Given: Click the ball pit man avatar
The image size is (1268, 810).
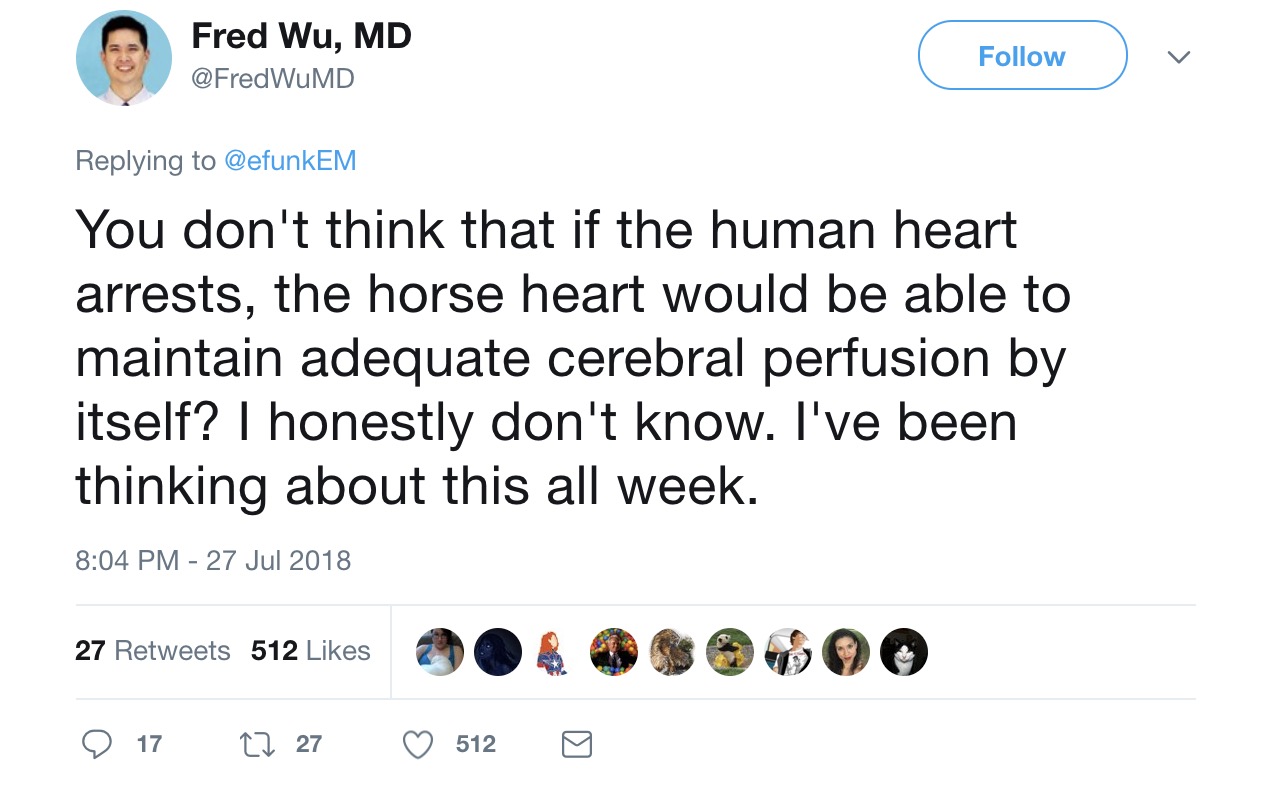Looking at the screenshot, I should click(613, 652).
